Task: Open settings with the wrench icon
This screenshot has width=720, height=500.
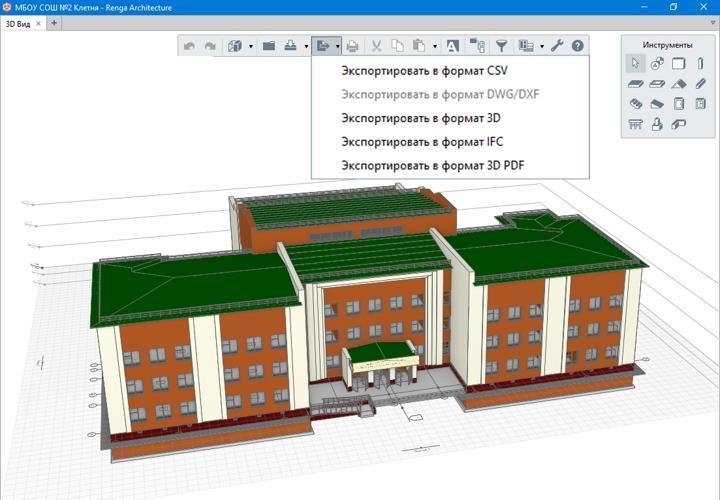Action: tap(557, 45)
